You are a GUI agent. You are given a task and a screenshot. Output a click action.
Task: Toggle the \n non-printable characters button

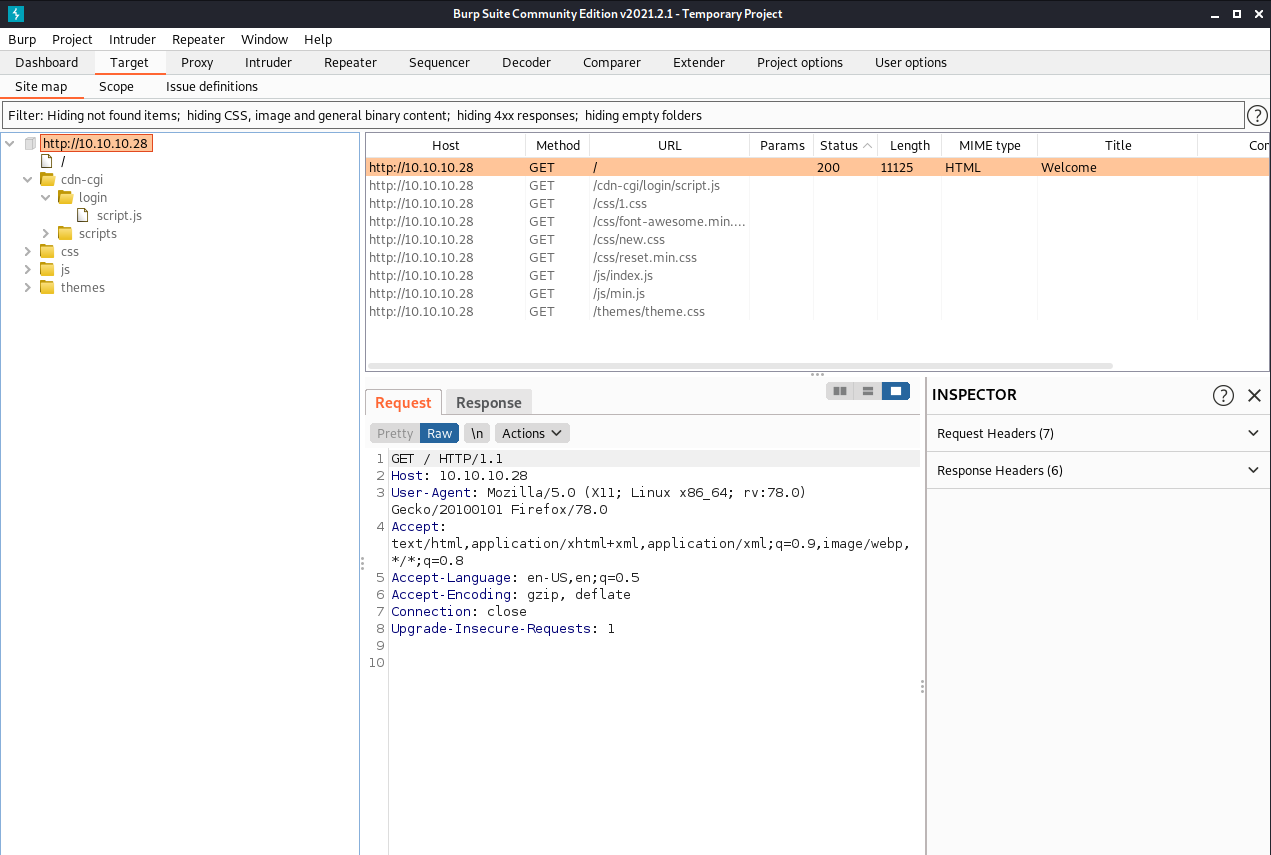pos(477,433)
